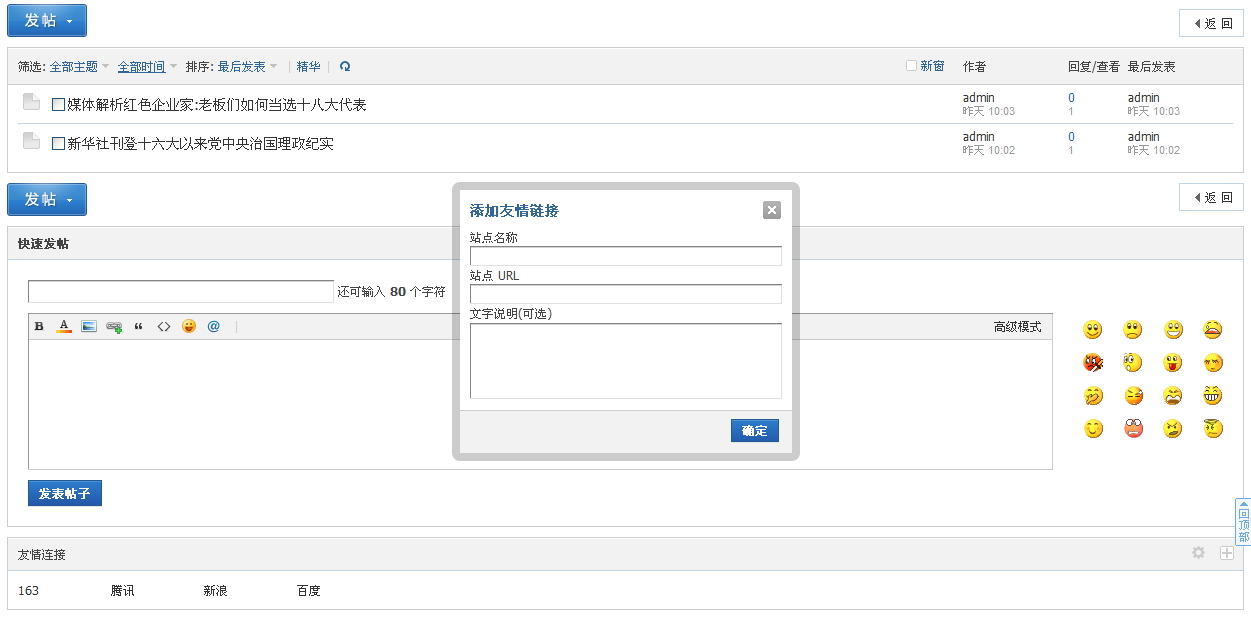The image size is (1251, 621).
Task: Click the insert link icon
Action: [x=114, y=326]
